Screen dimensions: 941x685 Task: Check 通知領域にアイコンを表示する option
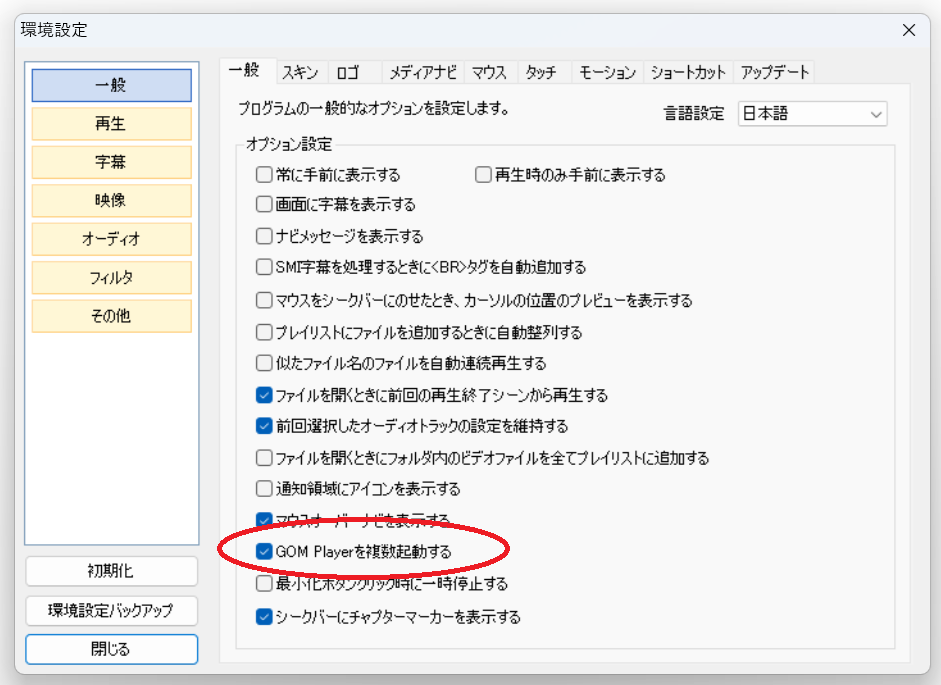[264, 489]
